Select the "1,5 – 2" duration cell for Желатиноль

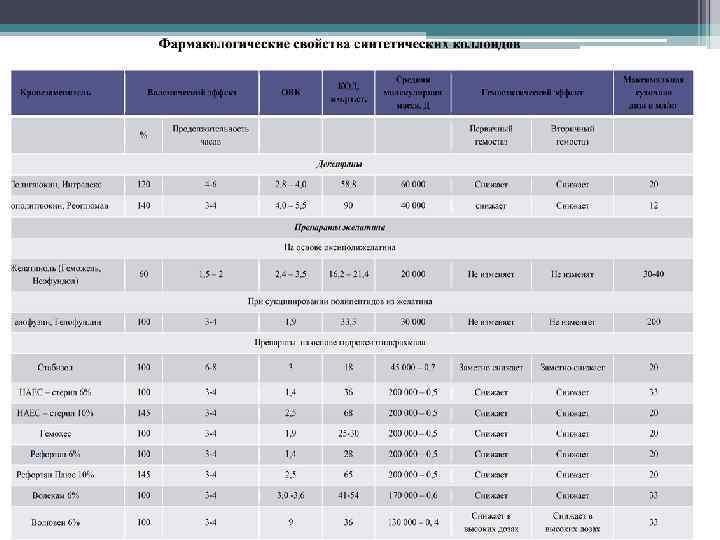210,275
